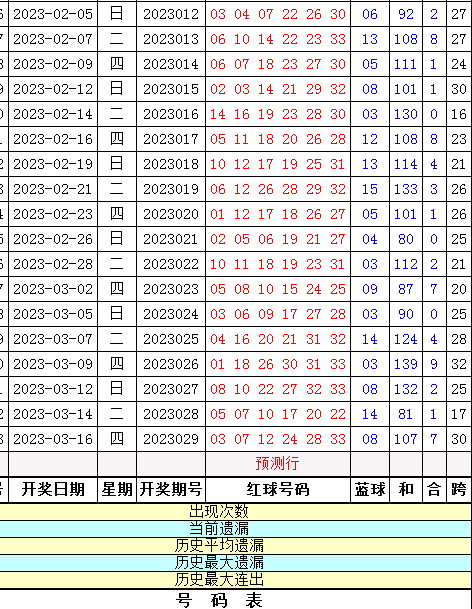
Task: Click issue number 2023029 cell
Action: pyautogui.click(x=171, y=439)
